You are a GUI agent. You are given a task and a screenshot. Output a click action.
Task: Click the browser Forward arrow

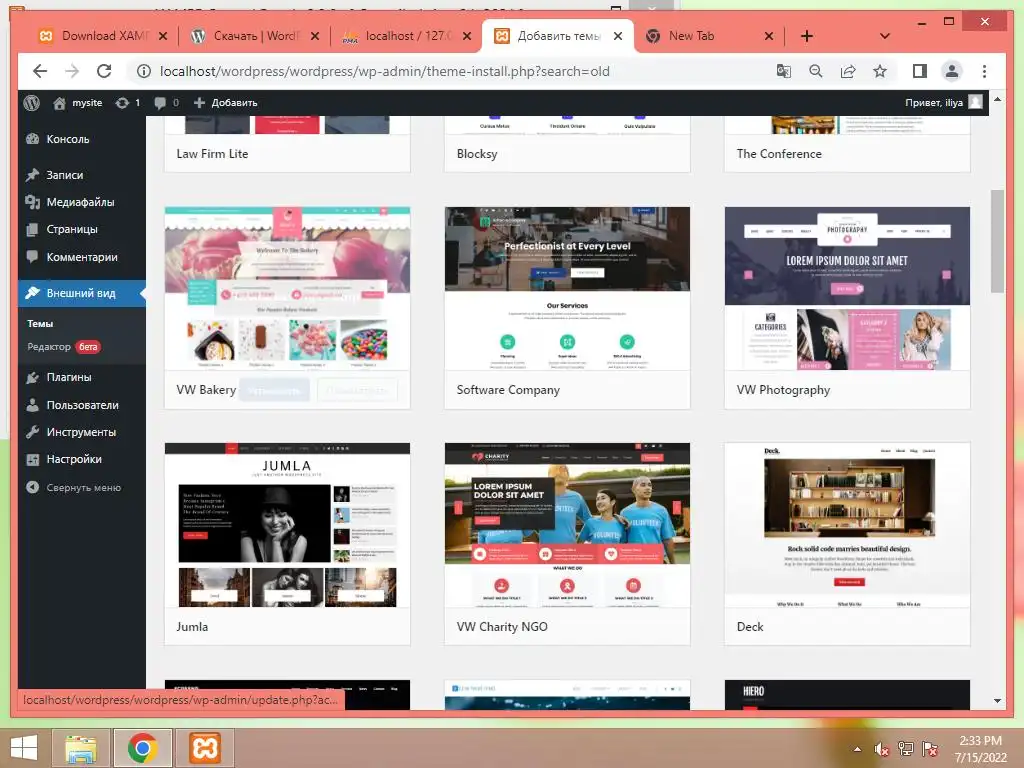coord(72,71)
